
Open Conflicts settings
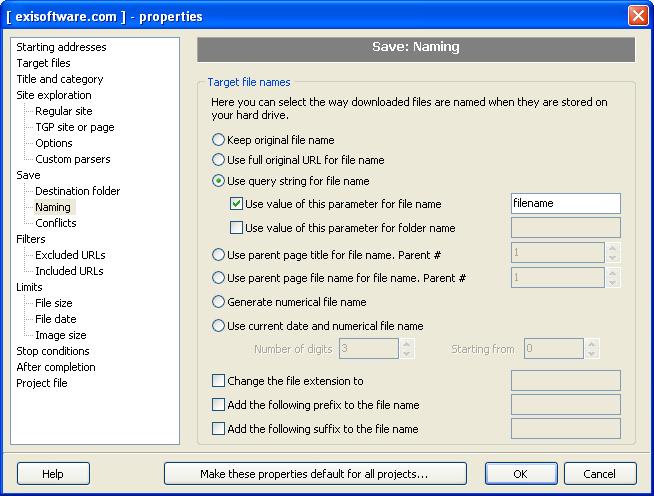tap(56, 223)
